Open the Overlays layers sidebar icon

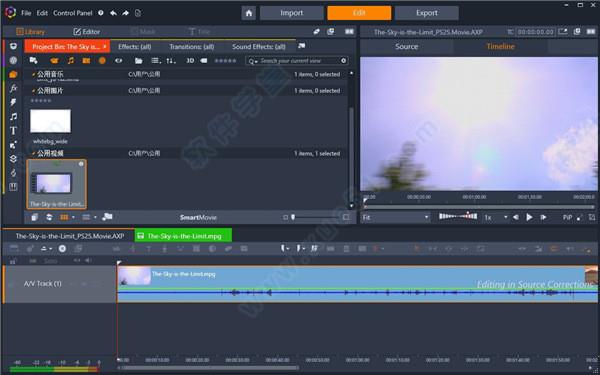[13, 159]
